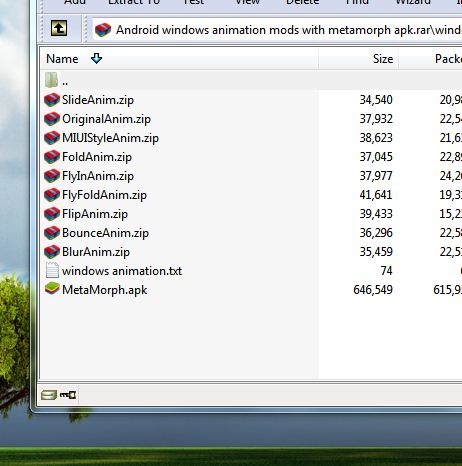Click the Delete toolbar button
The image size is (462, 466).
[x=303, y=3]
